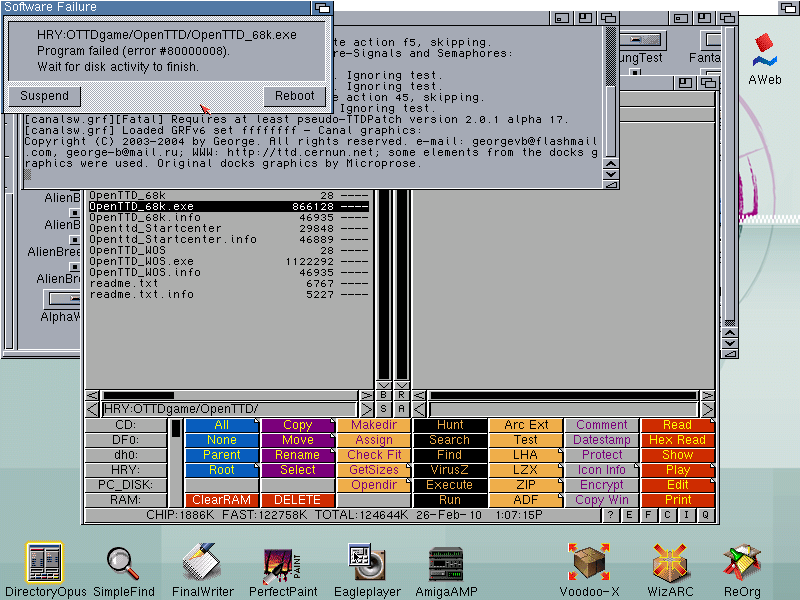Click the LHA archive button
The image size is (800, 600).
click(x=526, y=455)
